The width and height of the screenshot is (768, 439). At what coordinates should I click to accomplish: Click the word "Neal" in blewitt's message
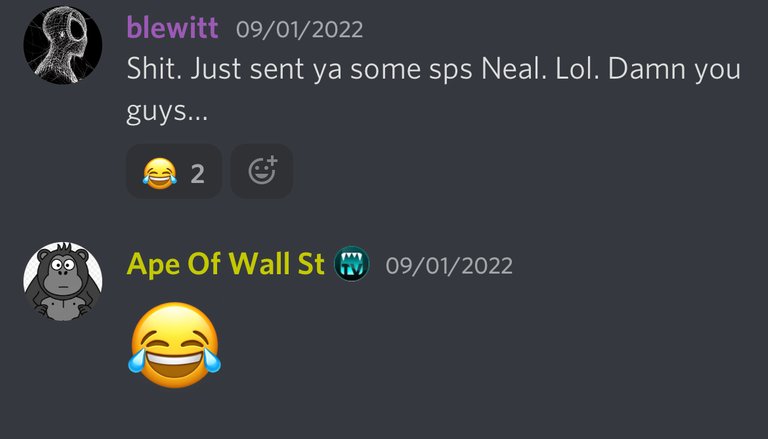(x=514, y=69)
